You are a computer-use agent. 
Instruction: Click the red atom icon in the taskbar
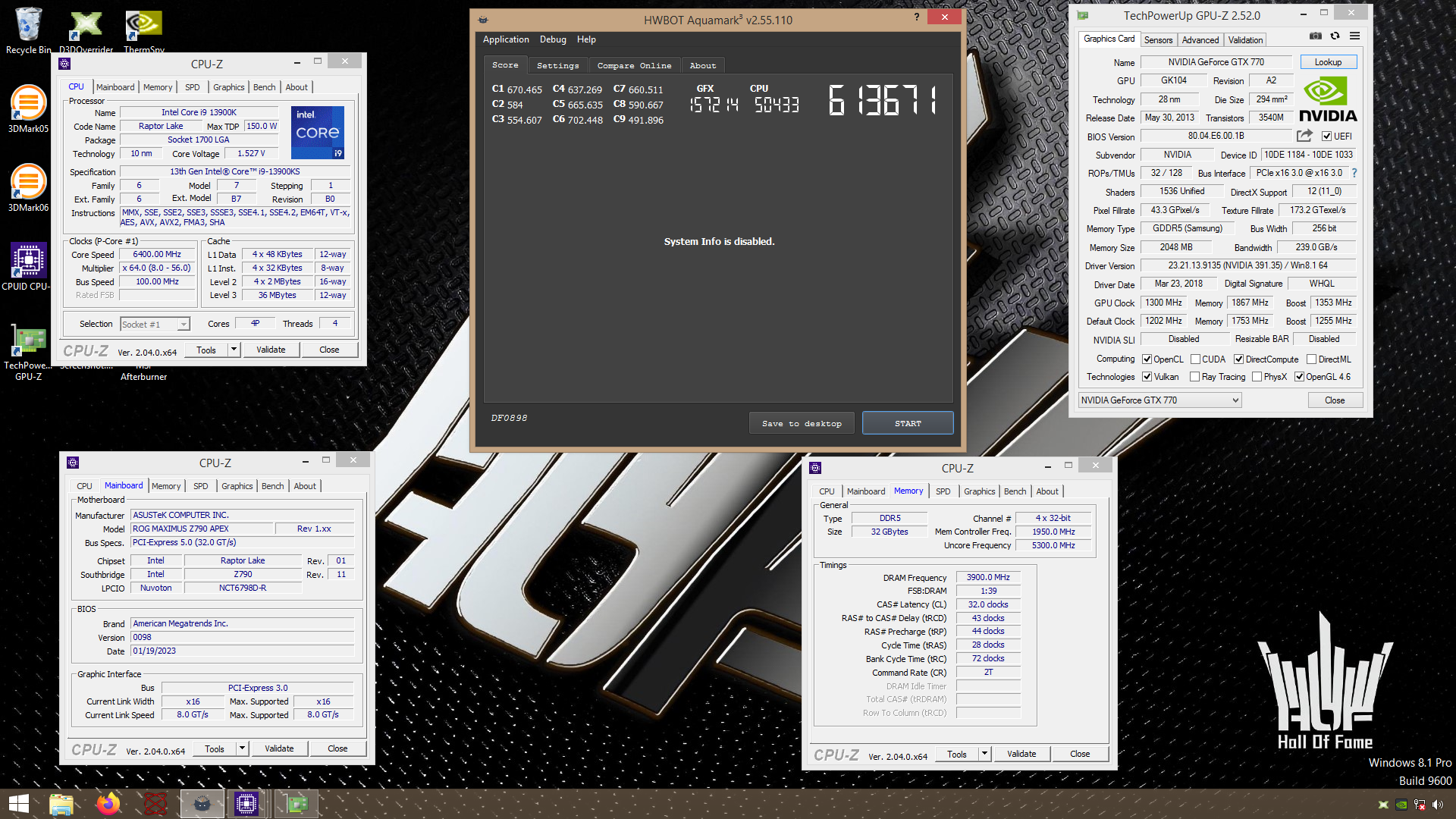pos(155,804)
